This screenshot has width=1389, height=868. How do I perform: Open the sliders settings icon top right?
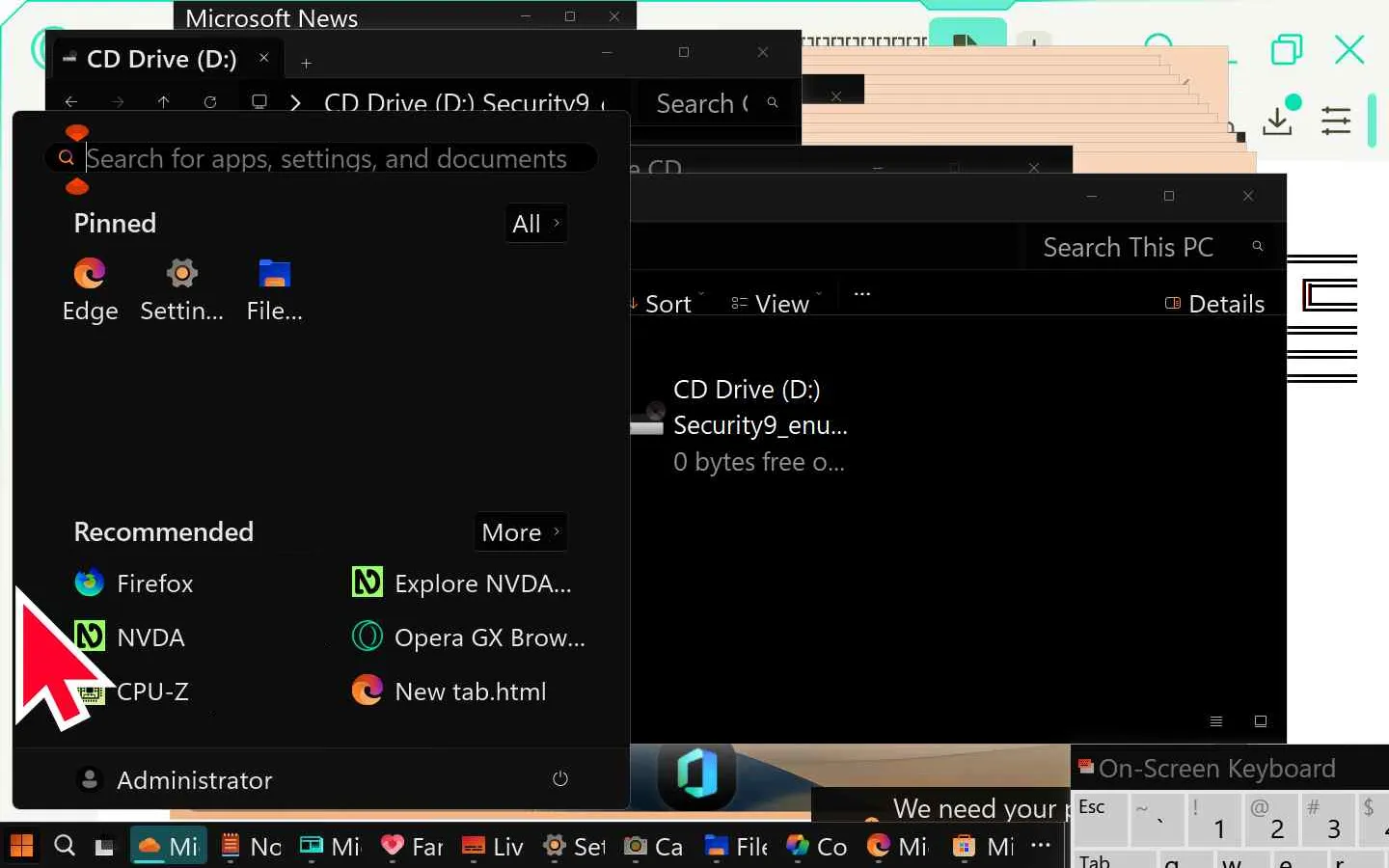(x=1336, y=121)
